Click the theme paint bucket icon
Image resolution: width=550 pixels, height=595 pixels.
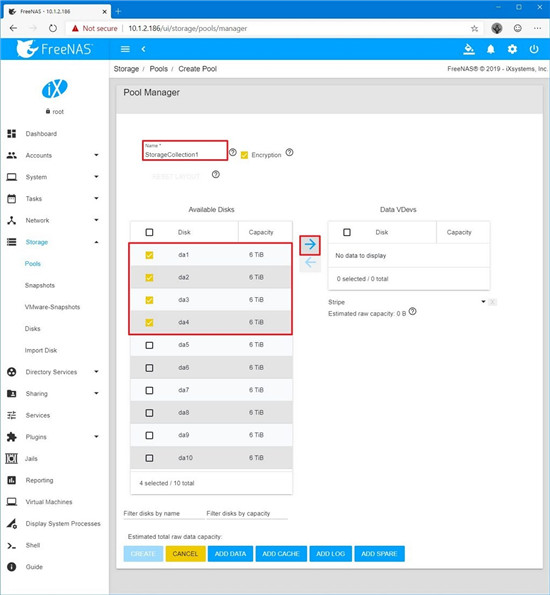469,49
